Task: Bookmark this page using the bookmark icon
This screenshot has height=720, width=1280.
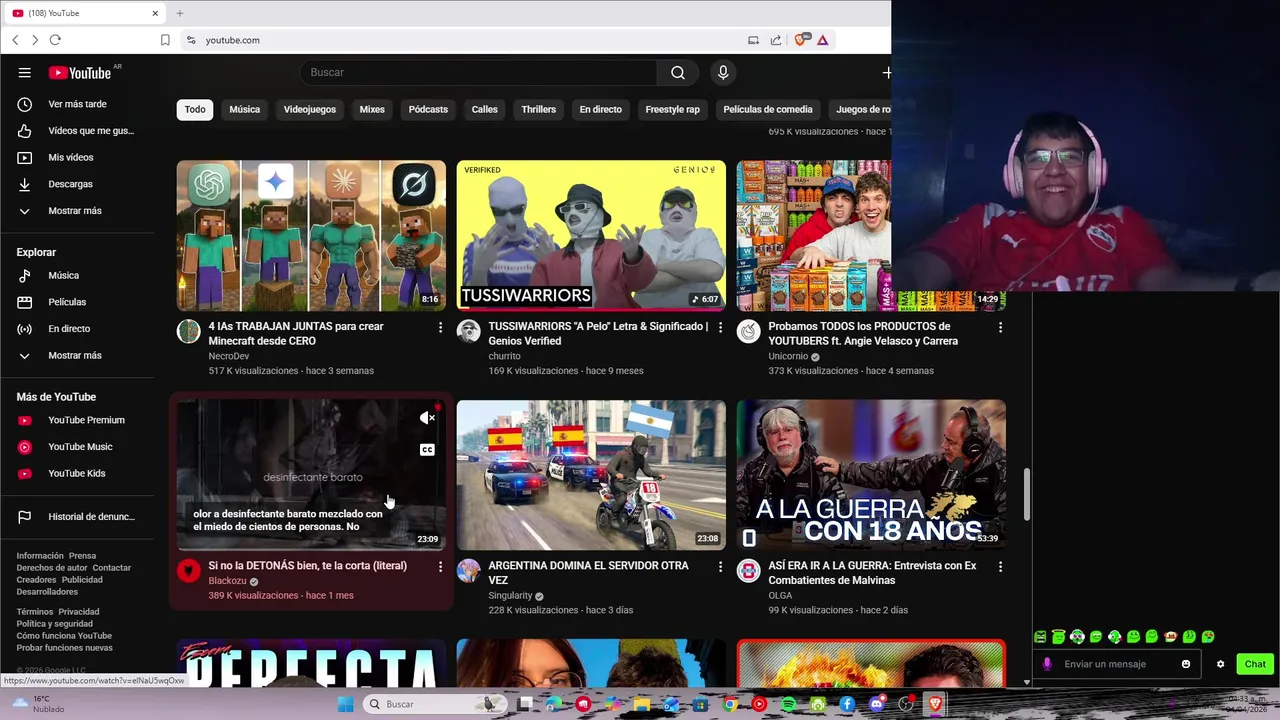Action: point(165,40)
